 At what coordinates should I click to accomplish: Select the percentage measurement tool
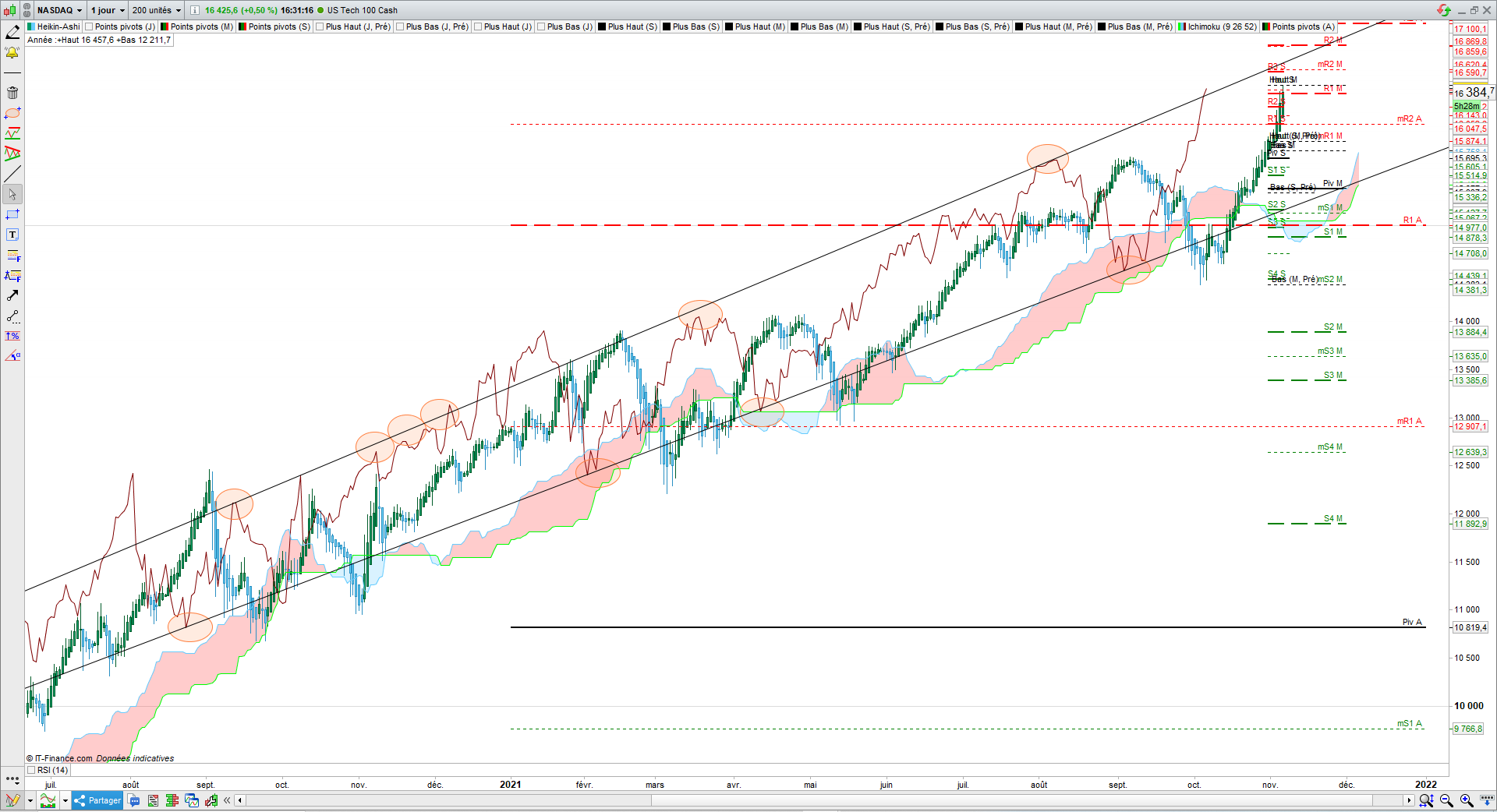coord(12,336)
